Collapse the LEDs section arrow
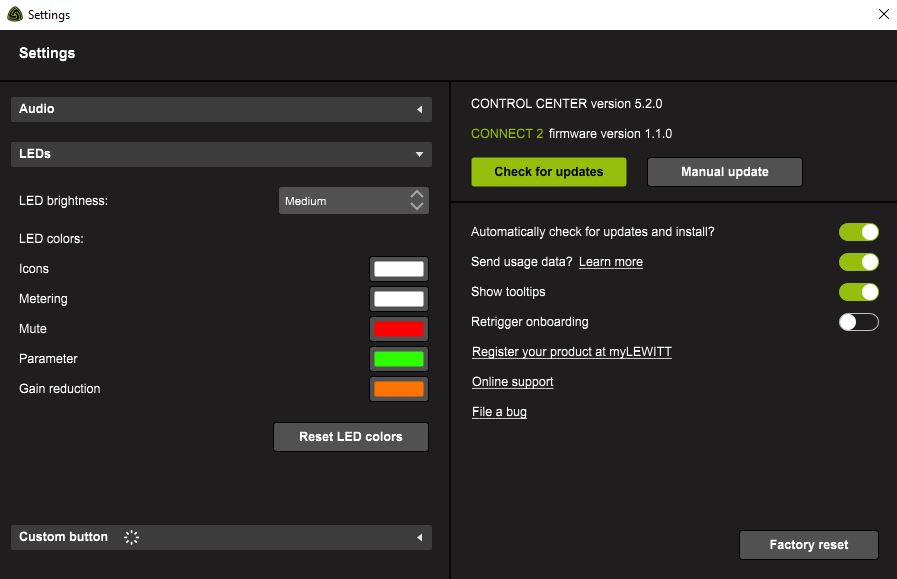897x579 pixels. click(419, 154)
